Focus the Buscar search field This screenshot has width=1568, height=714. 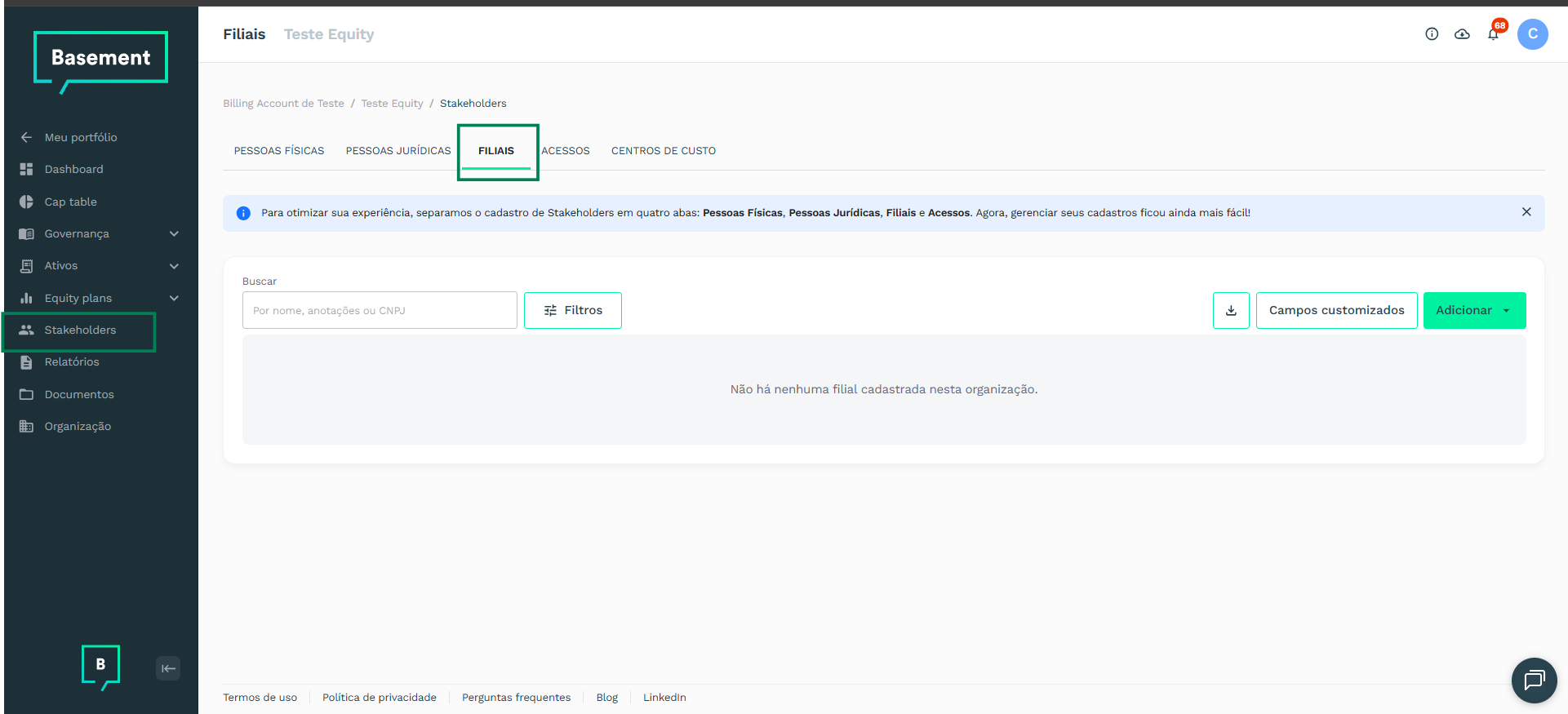(380, 311)
